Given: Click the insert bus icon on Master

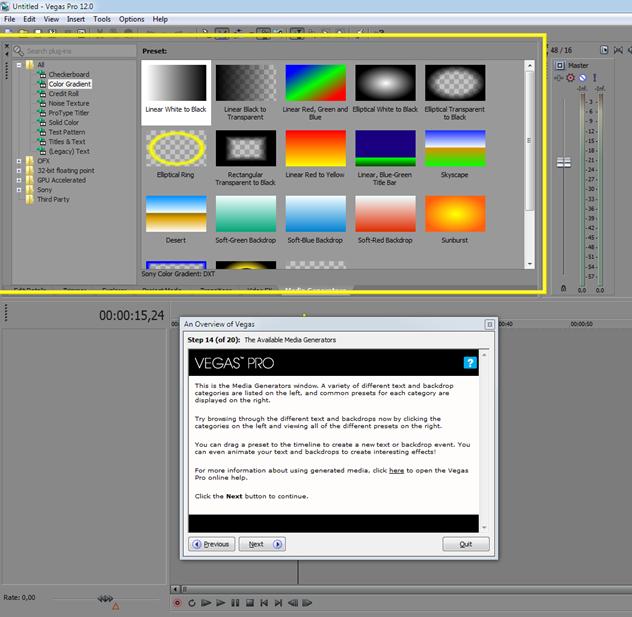Looking at the screenshot, I should tap(558, 77).
